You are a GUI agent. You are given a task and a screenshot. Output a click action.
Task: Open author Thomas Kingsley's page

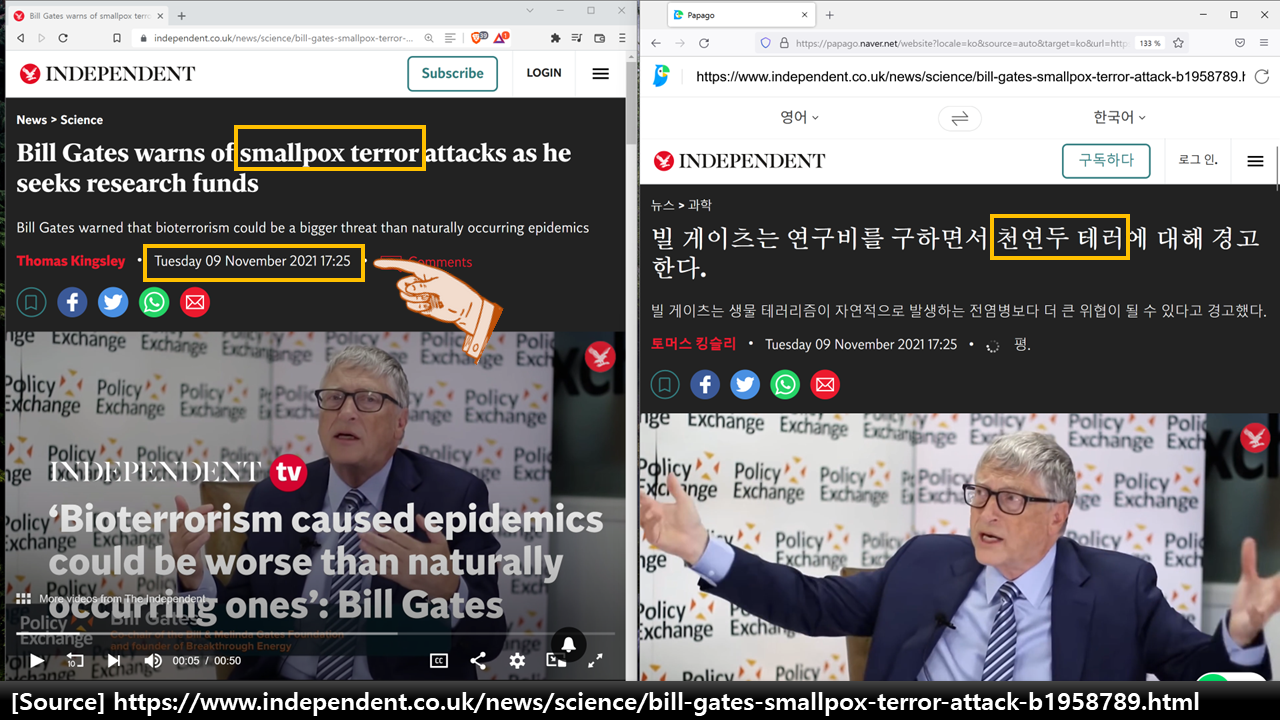pos(71,261)
